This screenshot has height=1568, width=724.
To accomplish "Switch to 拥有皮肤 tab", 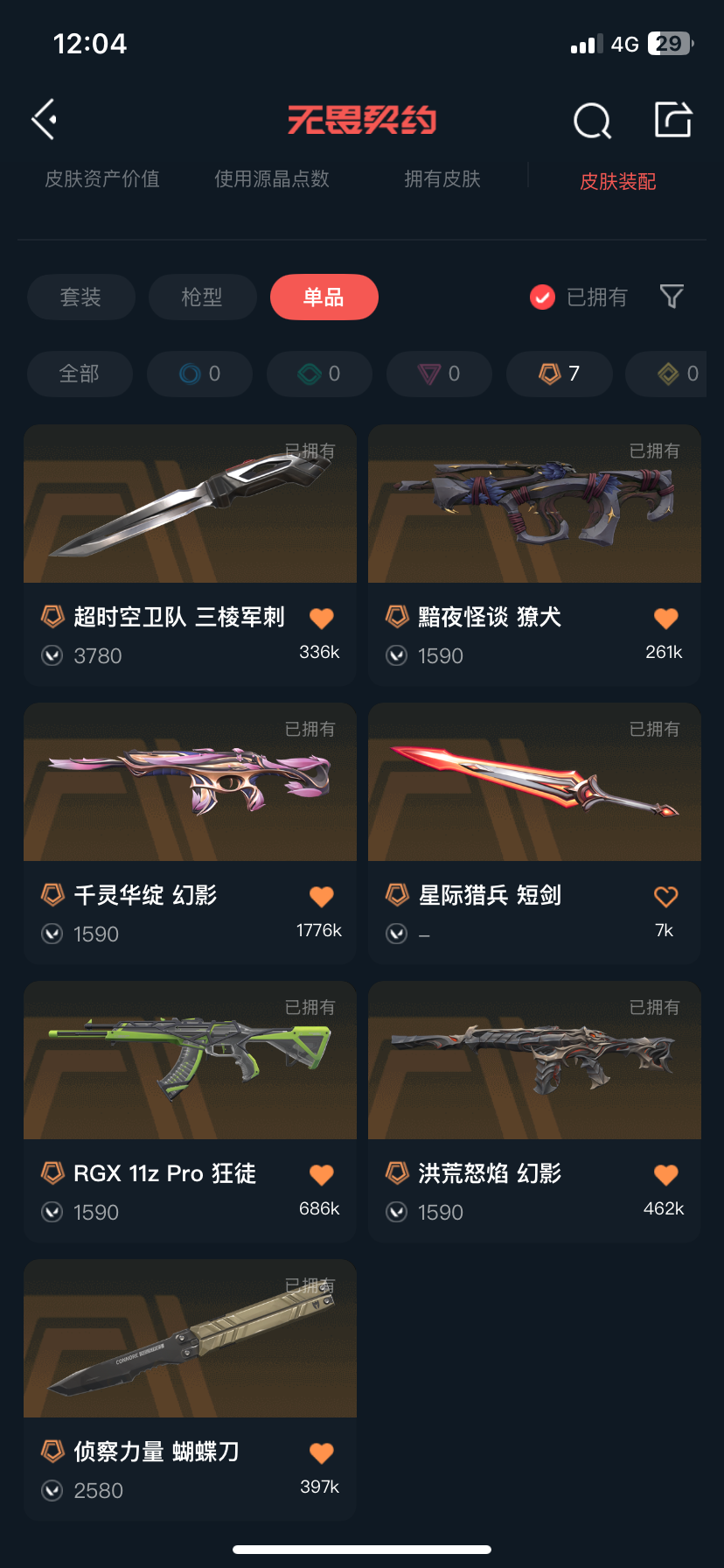I will coord(442,178).
